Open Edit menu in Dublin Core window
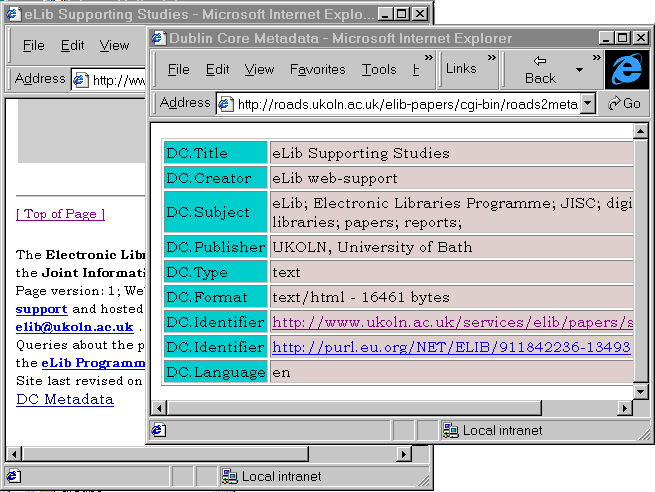655x492 pixels. tap(217, 69)
